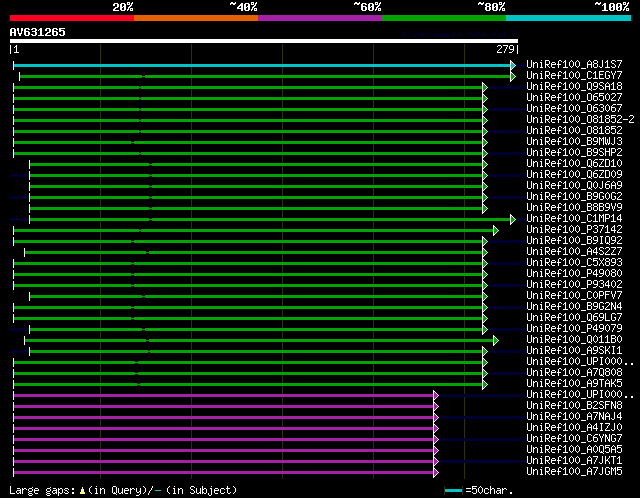Click the orange ~40% identity legend segment
Screen dimensions: 640x498
(195, 17)
